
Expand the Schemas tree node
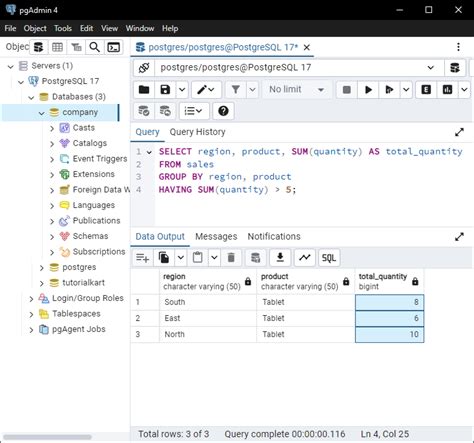coord(52,237)
